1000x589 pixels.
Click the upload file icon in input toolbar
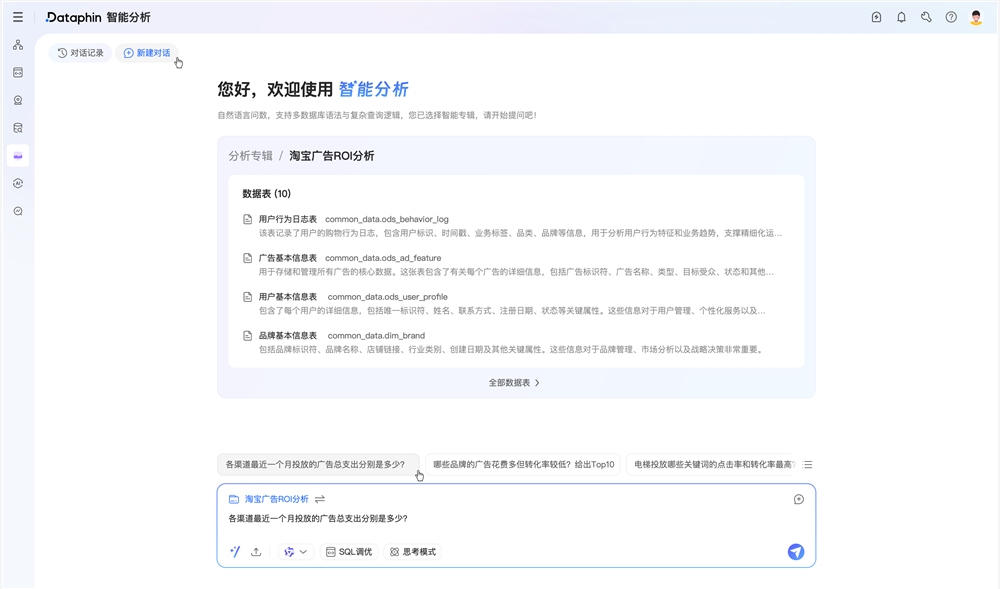(x=256, y=552)
